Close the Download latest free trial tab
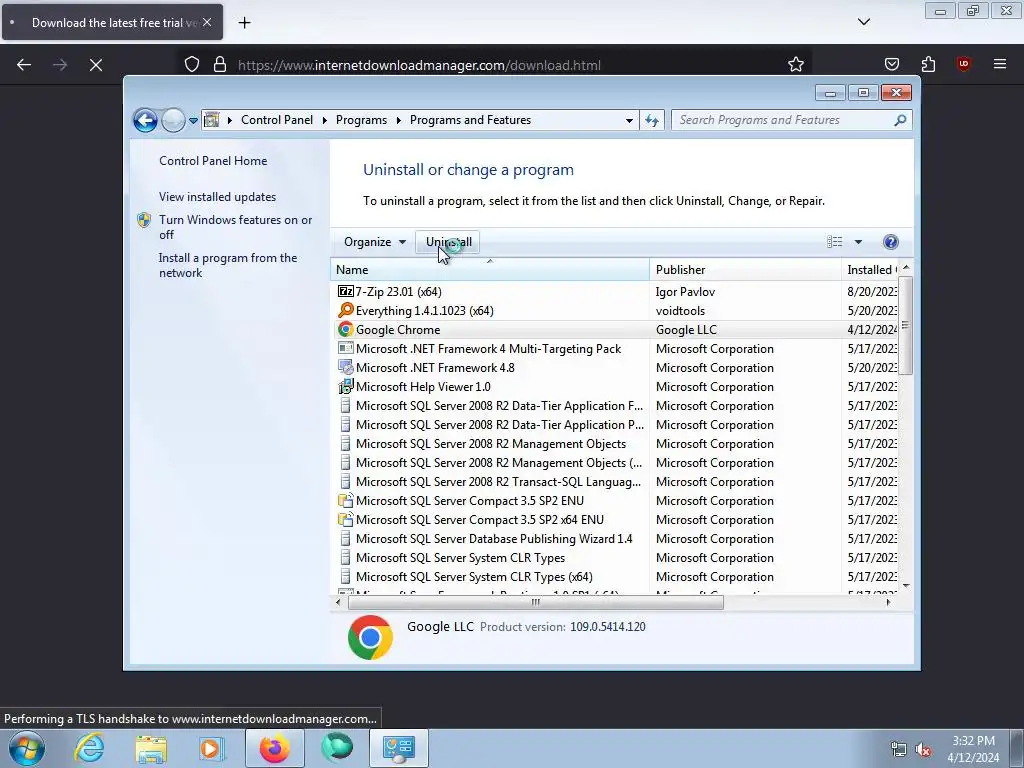 [207, 22]
